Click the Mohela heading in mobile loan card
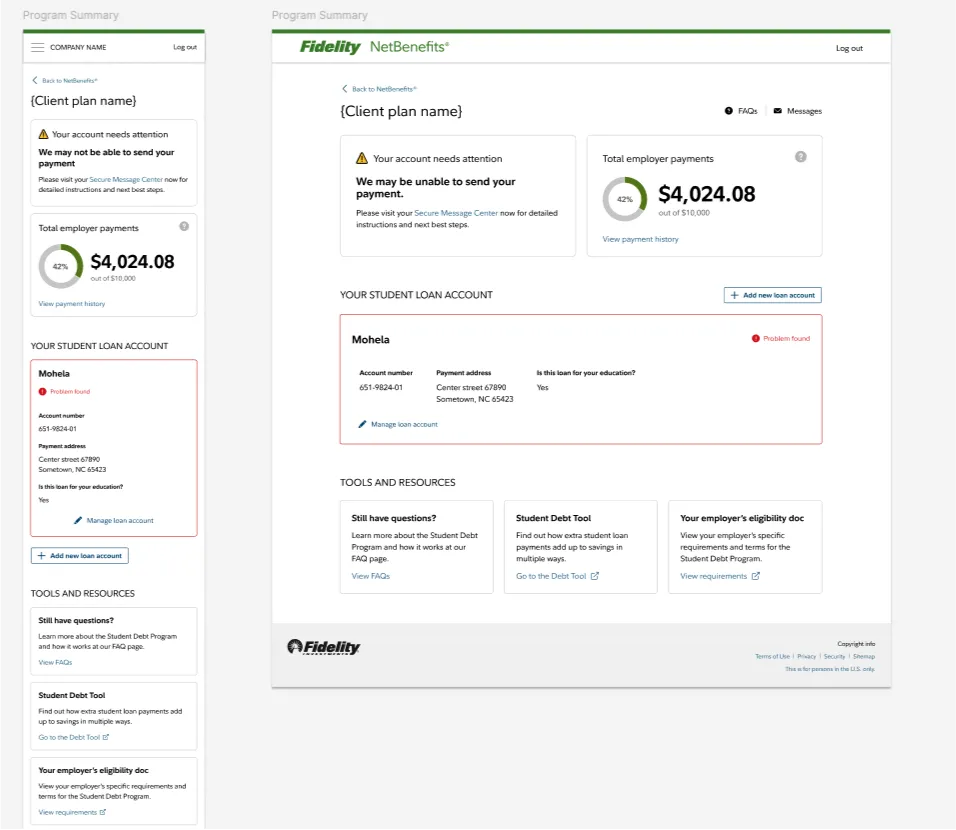This screenshot has width=956, height=830. (x=54, y=374)
